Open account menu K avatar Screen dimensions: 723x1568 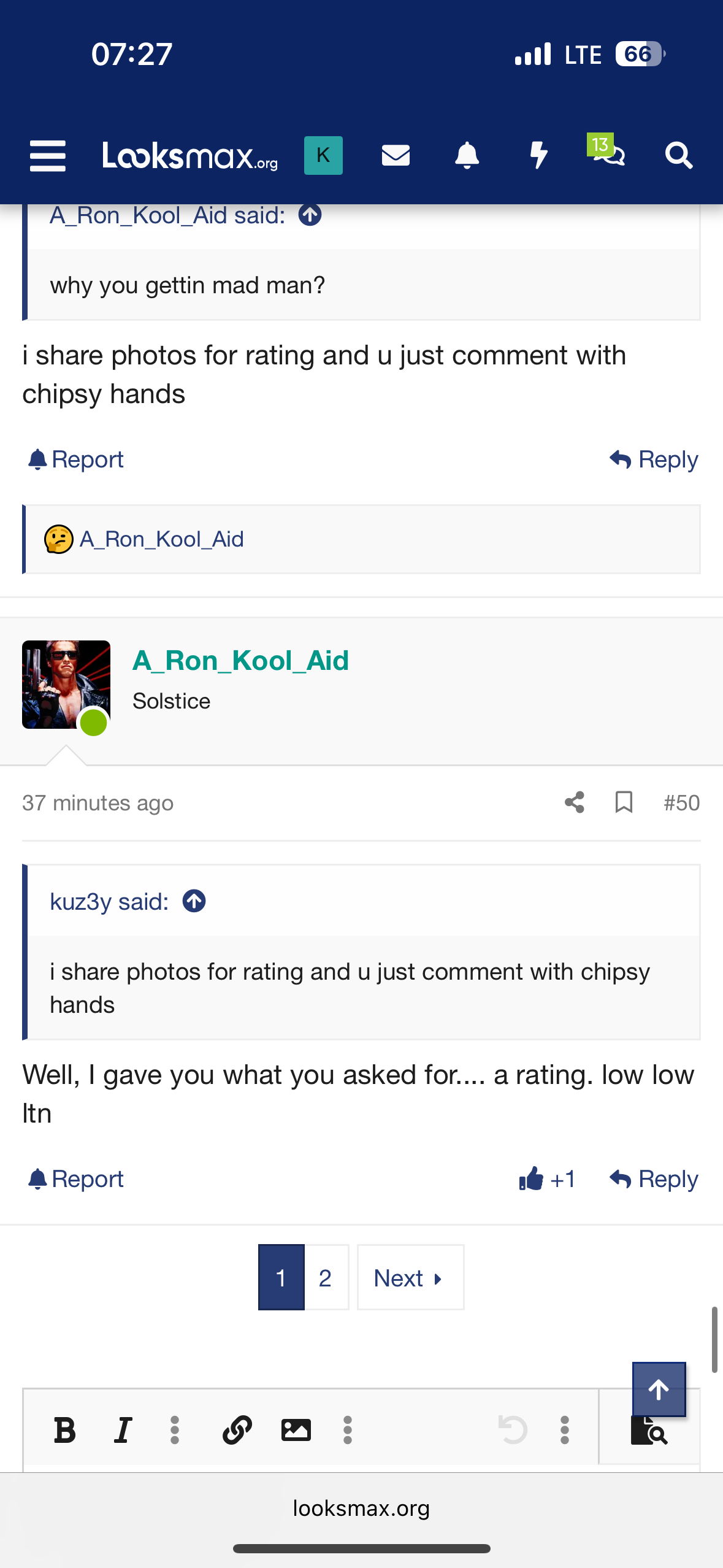click(x=323, y=155)
